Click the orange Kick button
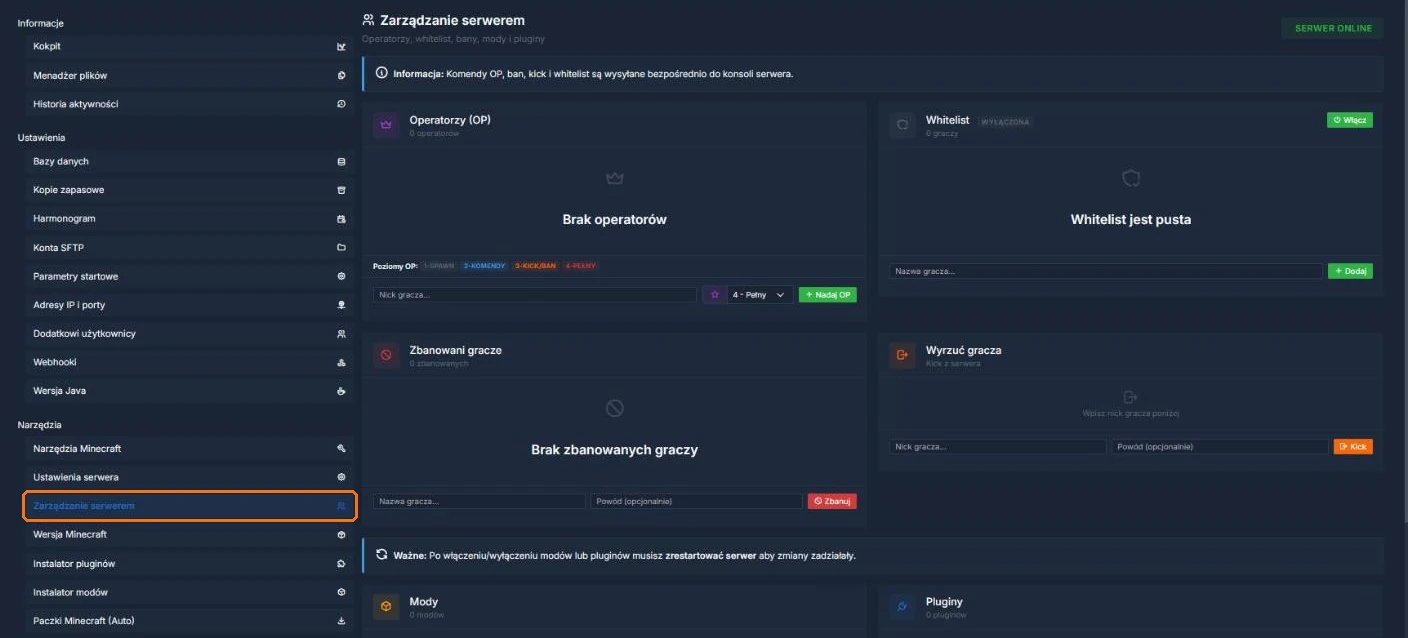This screenshot has width=1408, height=638. pos(1353,447)
